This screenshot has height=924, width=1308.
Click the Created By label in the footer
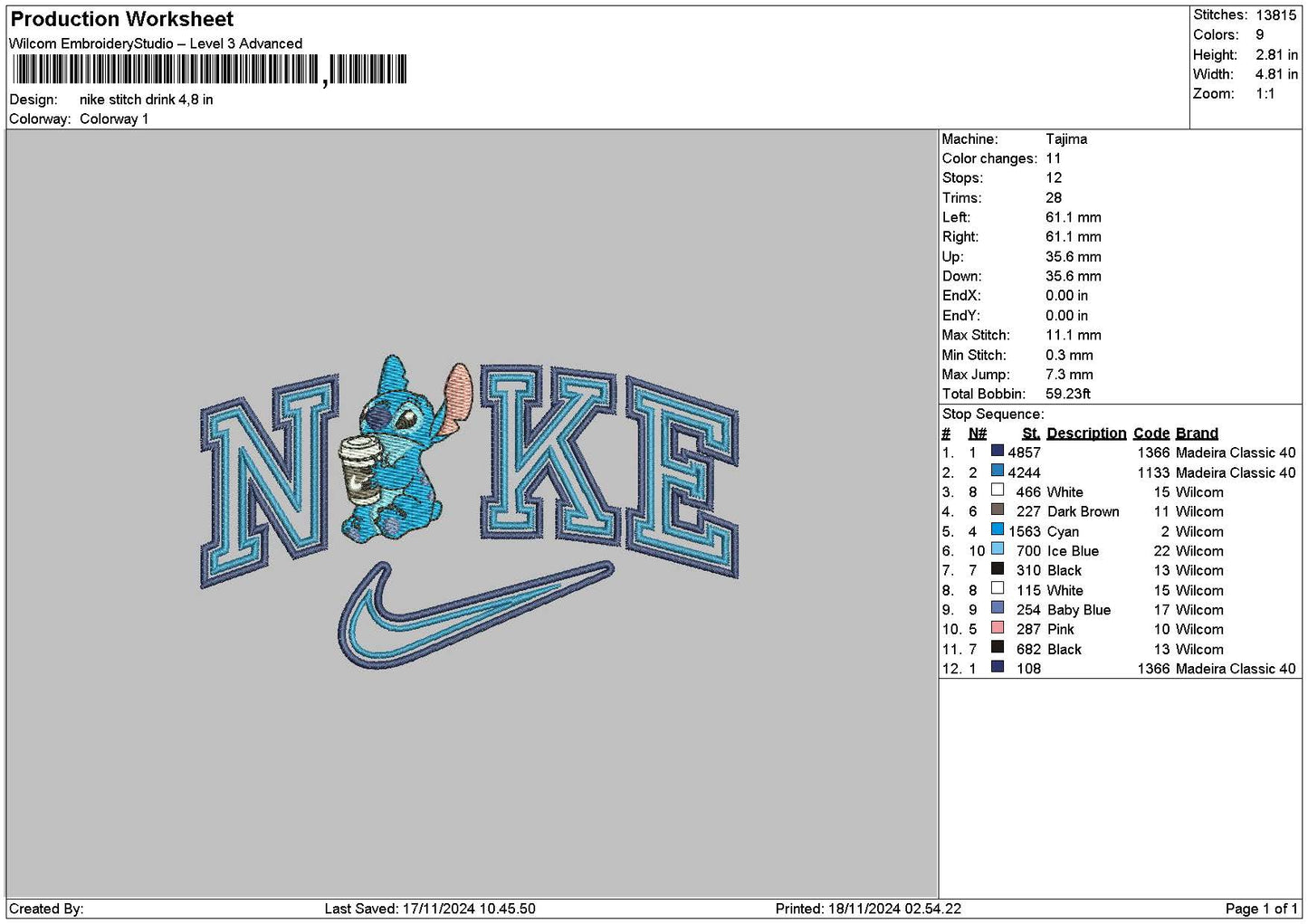46,909
